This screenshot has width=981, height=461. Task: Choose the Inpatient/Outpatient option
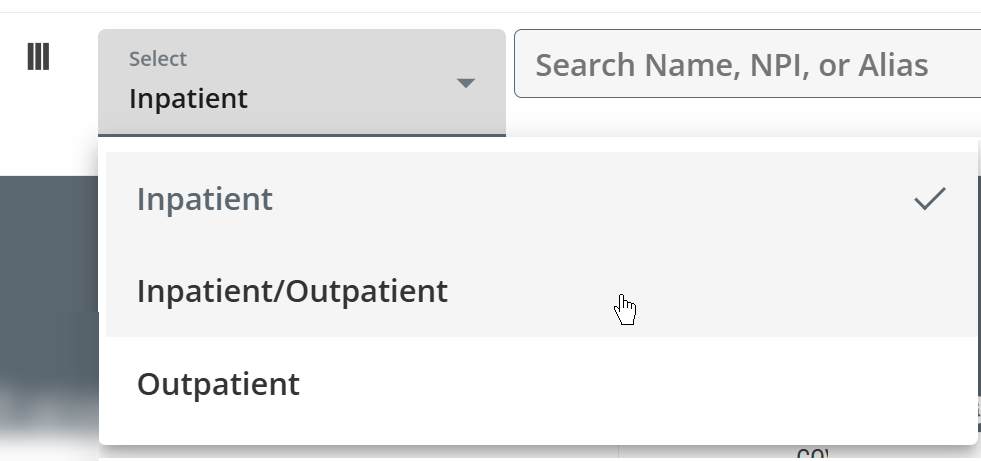point(292,291)
